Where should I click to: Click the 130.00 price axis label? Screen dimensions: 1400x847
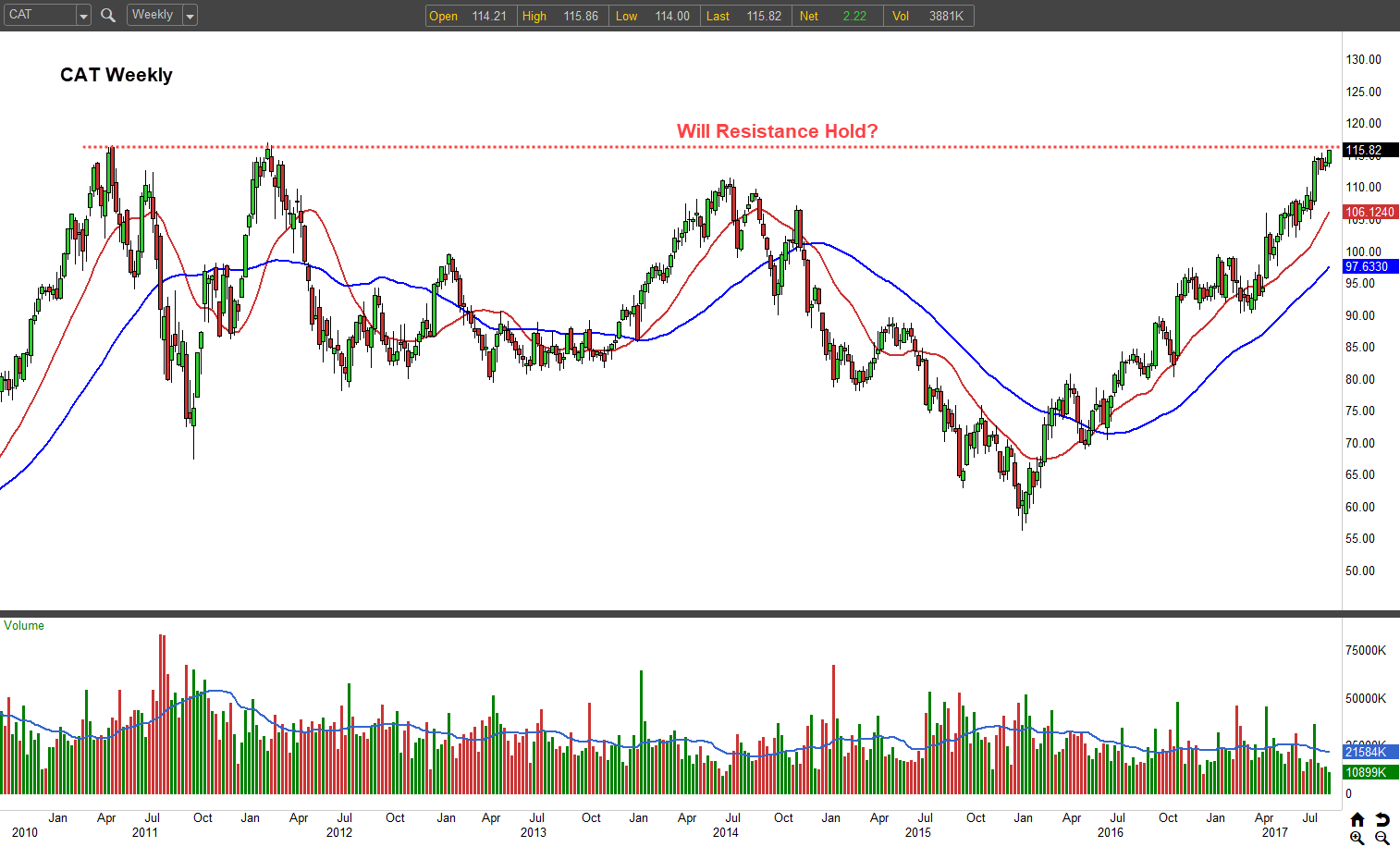pyautogui.click(x=1364, y=59)
